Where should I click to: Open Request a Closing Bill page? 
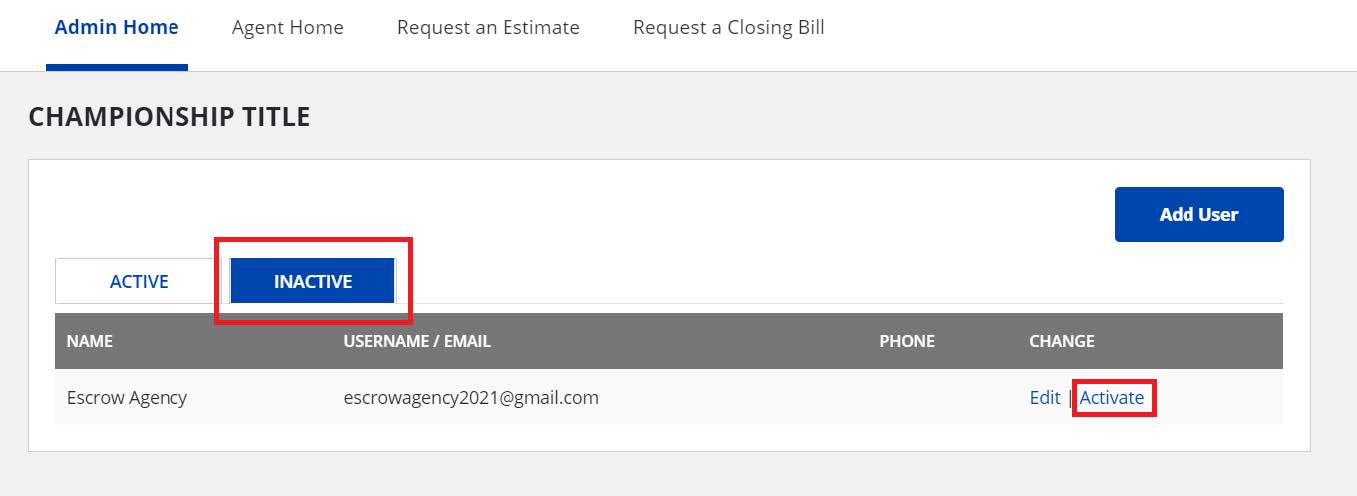pyautogui.click(x=728, y=28)
